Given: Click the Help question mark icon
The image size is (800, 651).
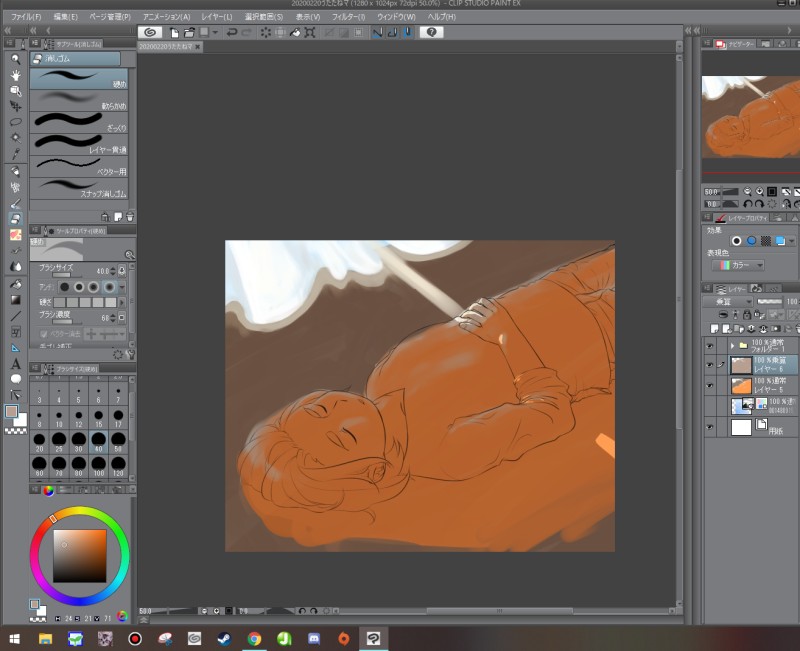Looking at the screenshot, I should point(431,32).
